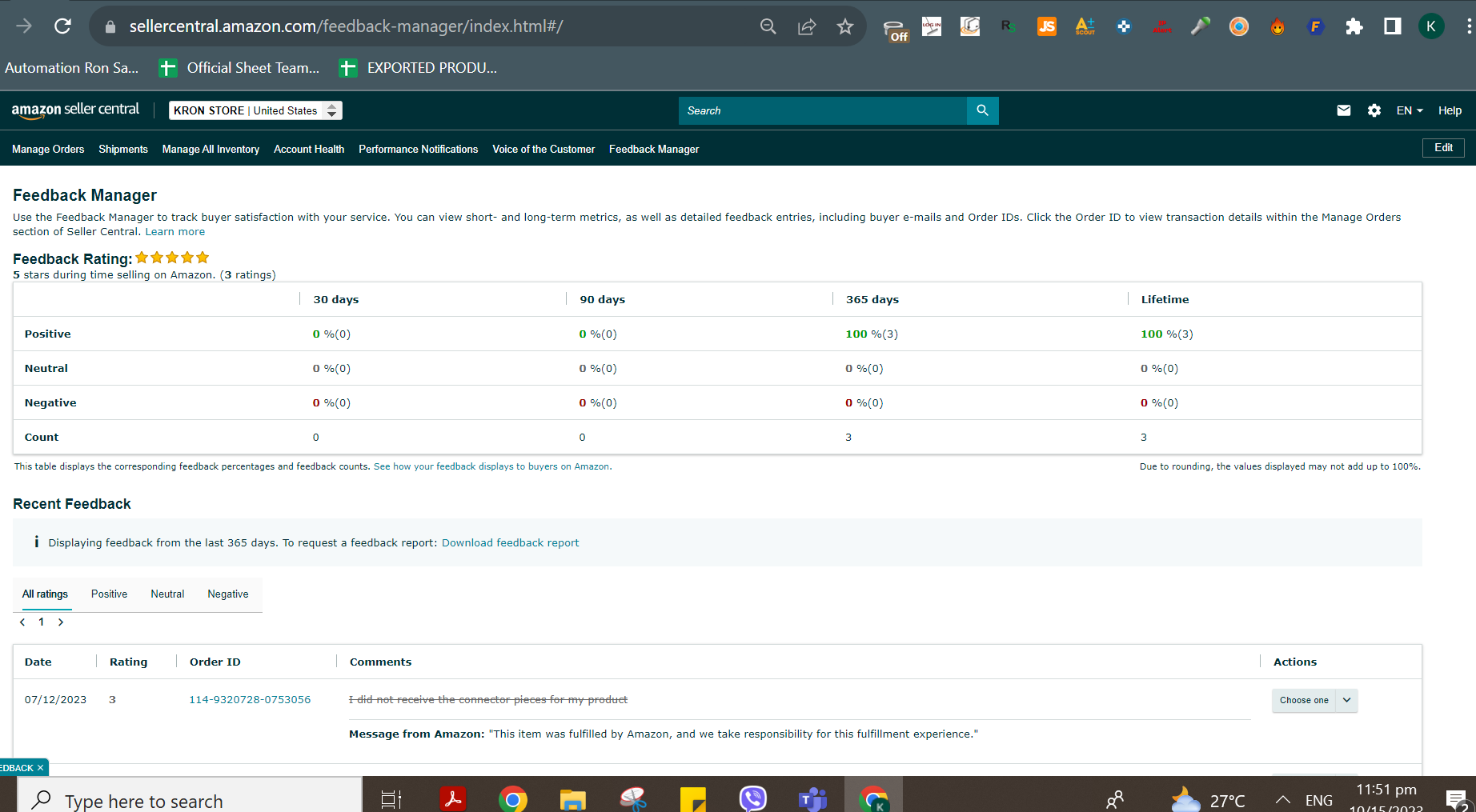1476x812 pixels.
Task: Show hidden system tray icons
Action: (x=1283, y=799)
